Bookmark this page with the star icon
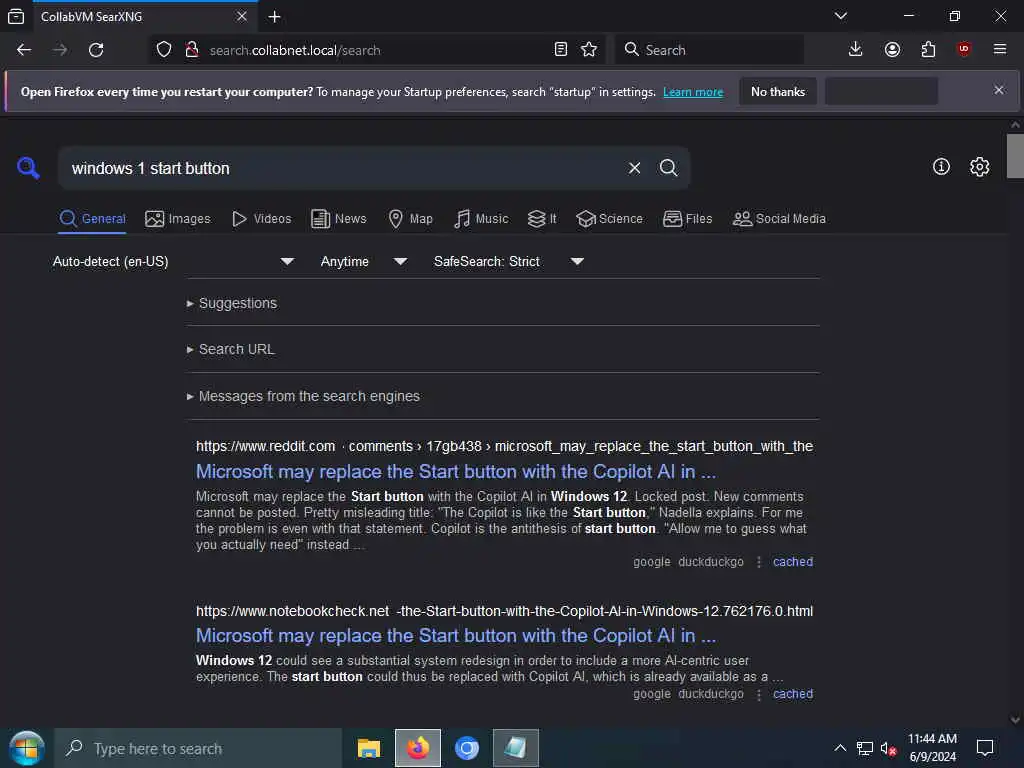 [589, 50]
